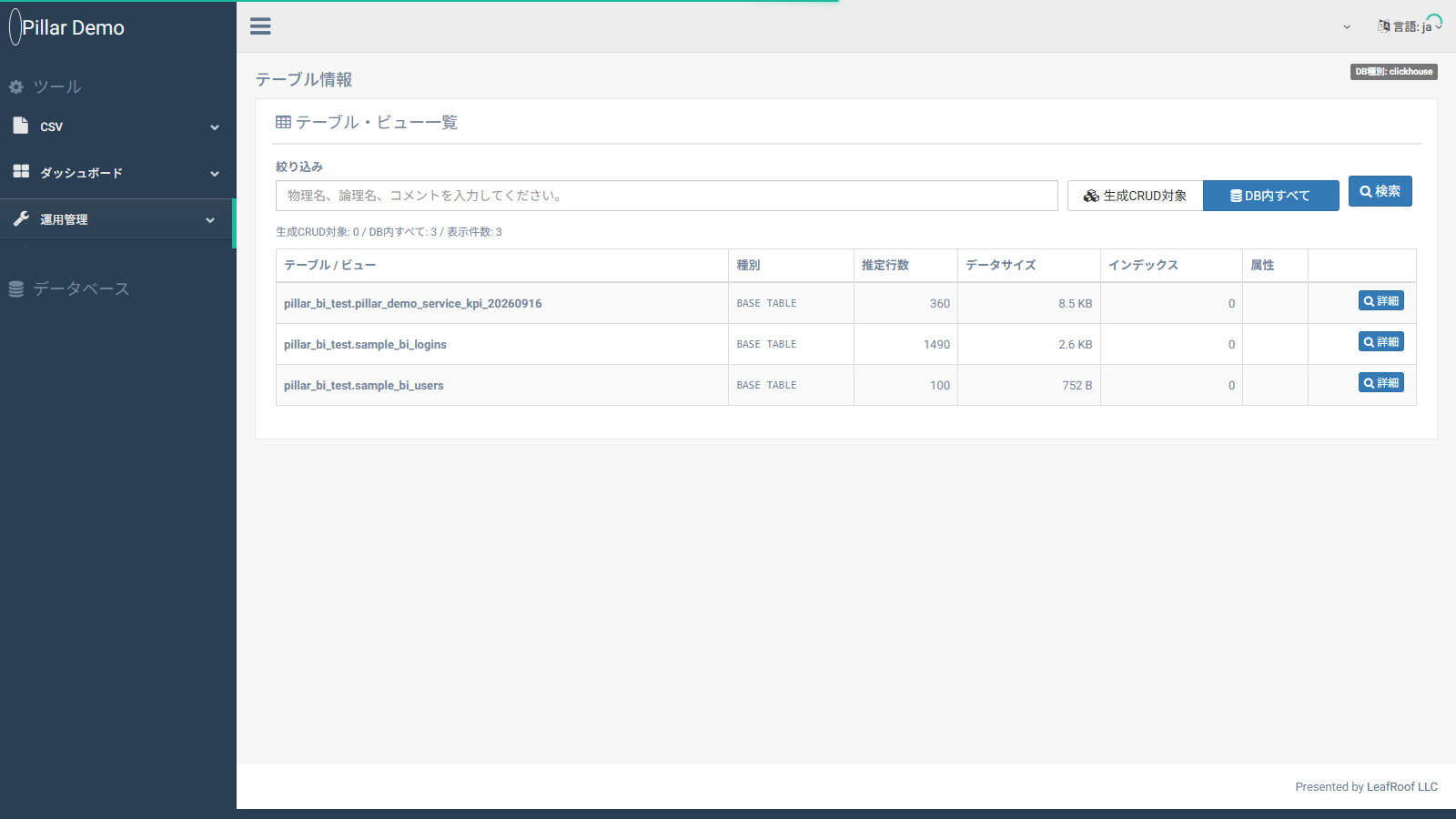Expand the ダッシュボード menu chevron
The height and width of the screenshot is (819, 1456).
coord(215,174)
